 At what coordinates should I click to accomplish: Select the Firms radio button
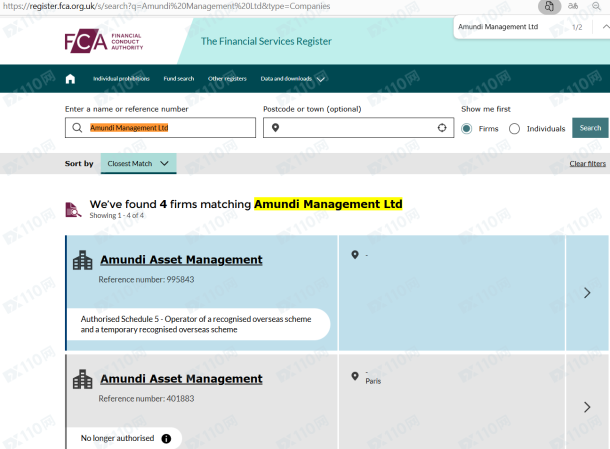(466, 128)
